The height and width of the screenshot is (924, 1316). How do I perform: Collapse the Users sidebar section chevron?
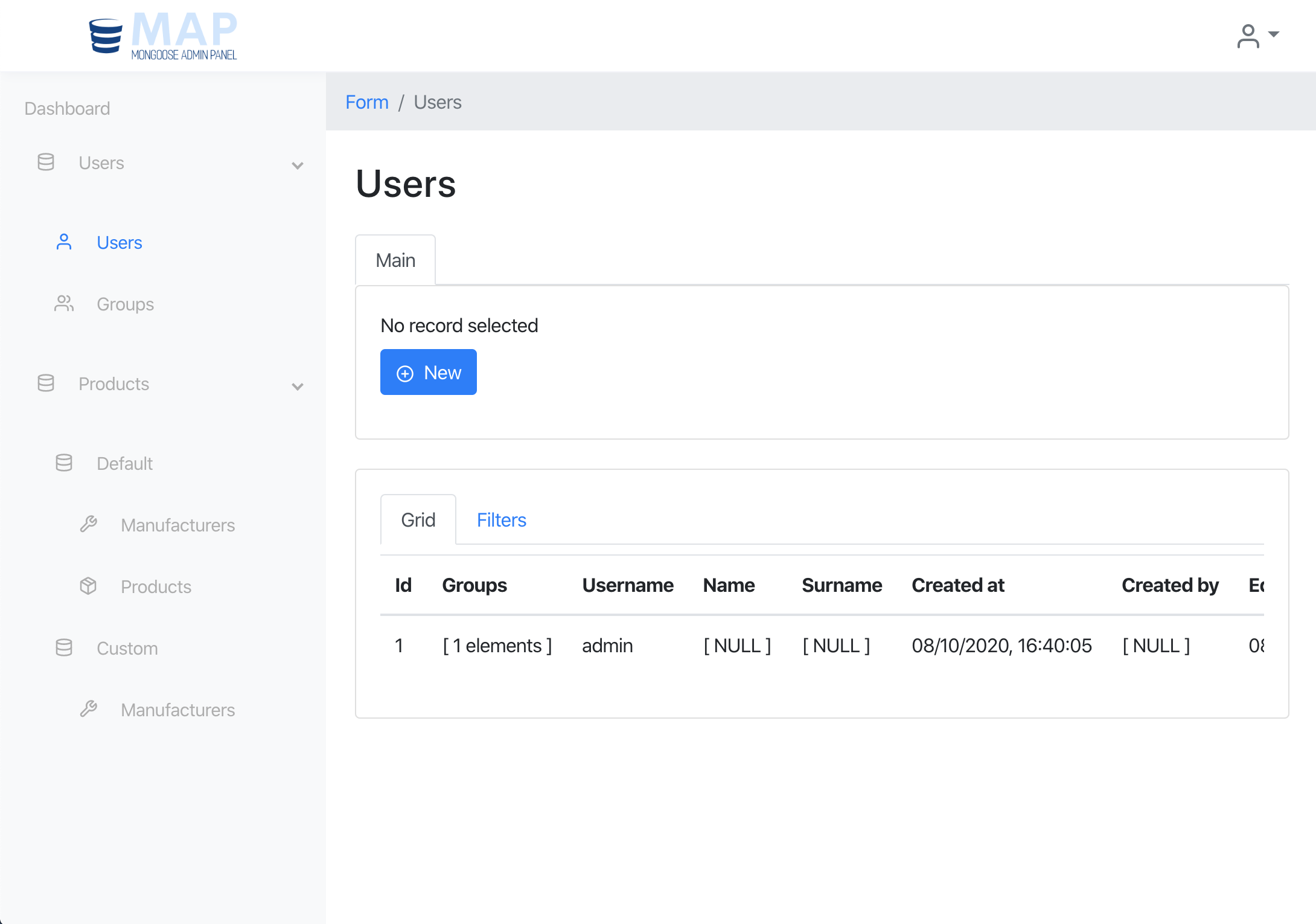[297, 165]
